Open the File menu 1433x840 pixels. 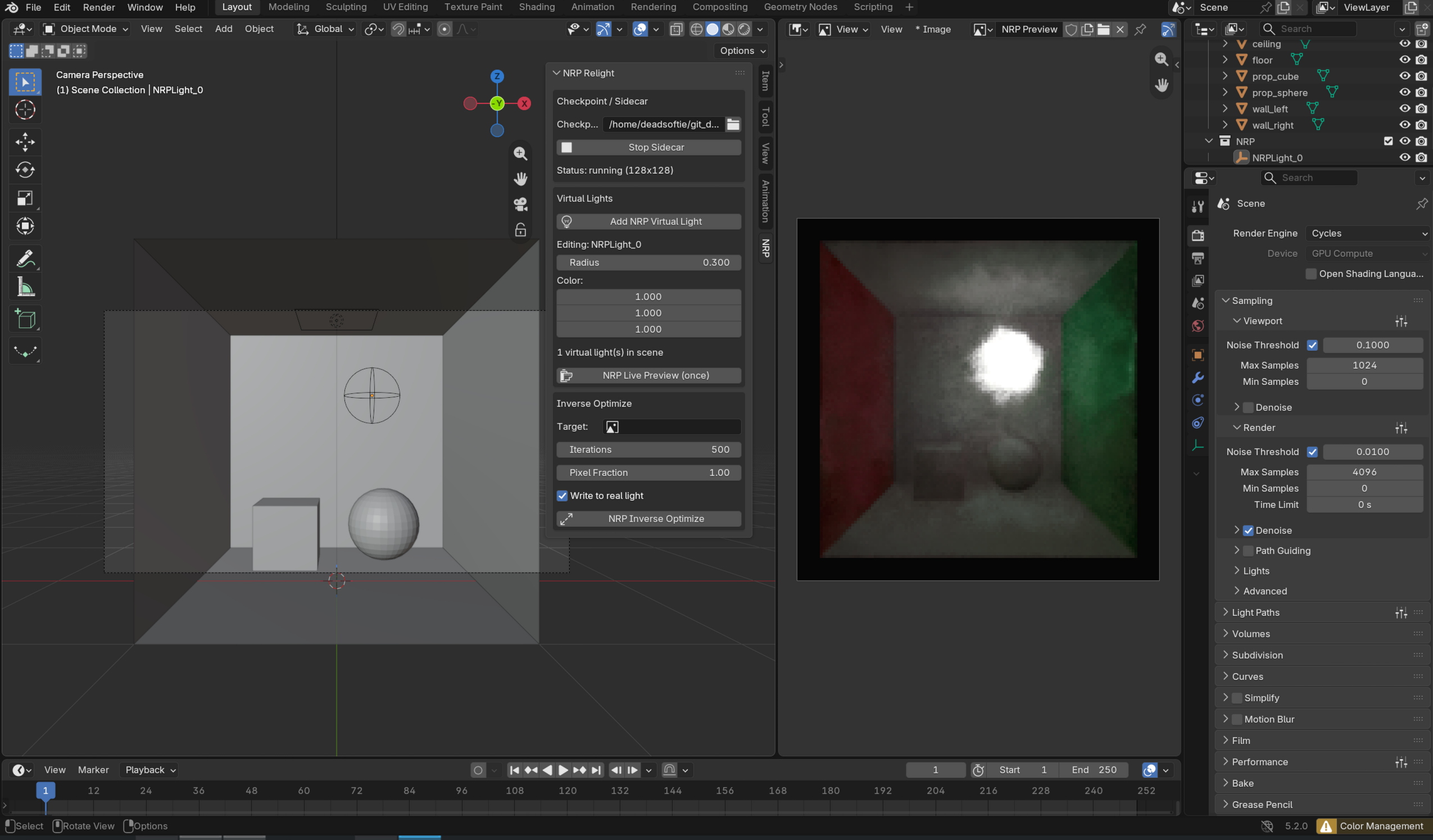(x=33, y=7)
